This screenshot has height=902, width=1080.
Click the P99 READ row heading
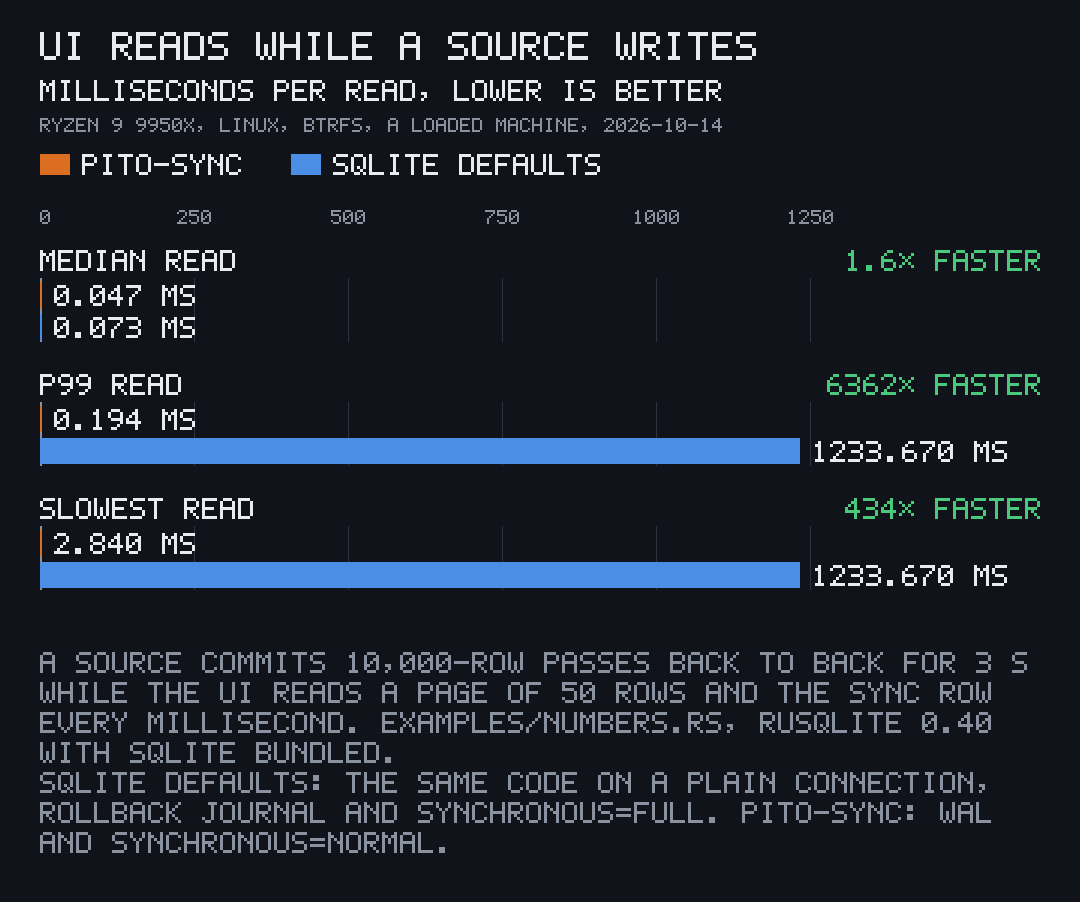(x=111, y=386)
